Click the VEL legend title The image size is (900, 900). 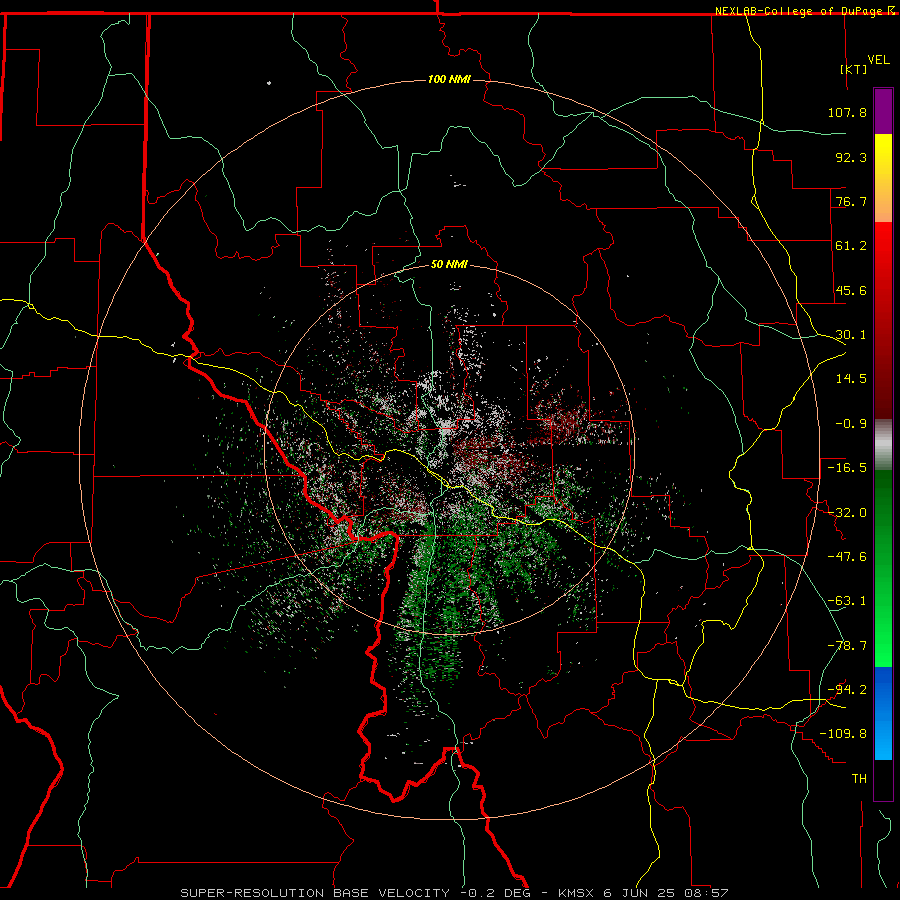(x=878, y=60)
